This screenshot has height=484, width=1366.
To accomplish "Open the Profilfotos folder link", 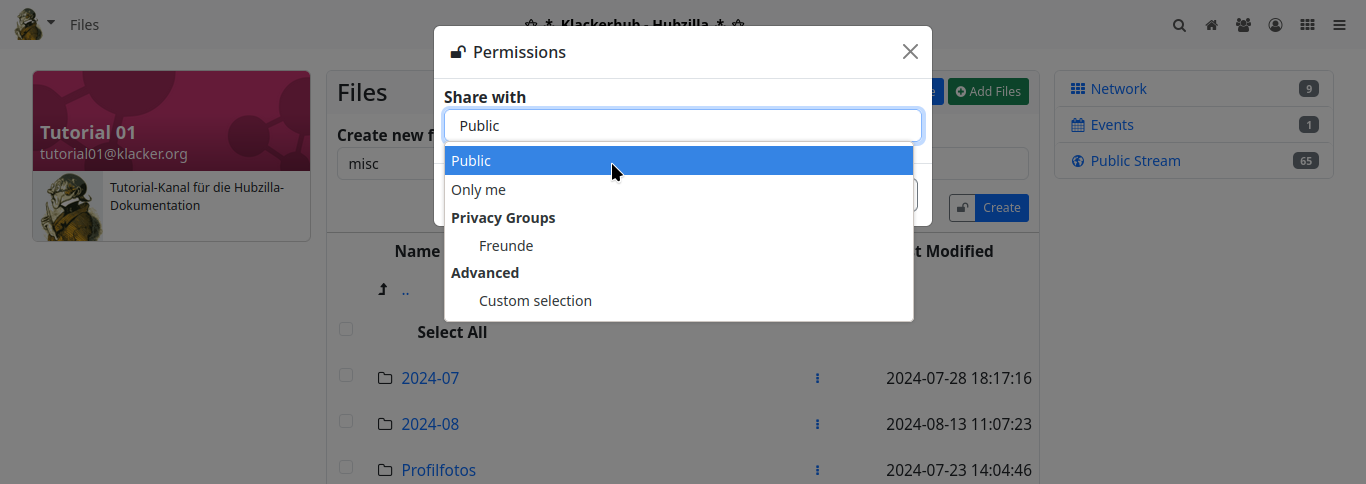I will click(438, 470).
